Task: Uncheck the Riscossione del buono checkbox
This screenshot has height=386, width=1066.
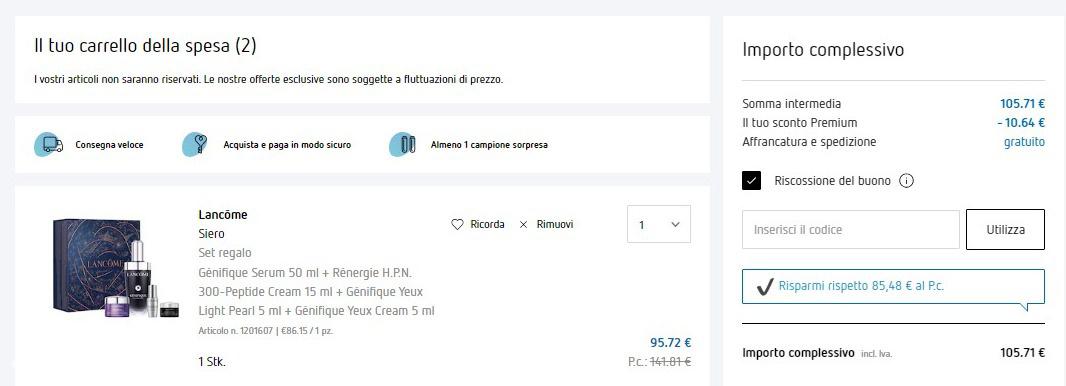Action: [x=751, y=181]
